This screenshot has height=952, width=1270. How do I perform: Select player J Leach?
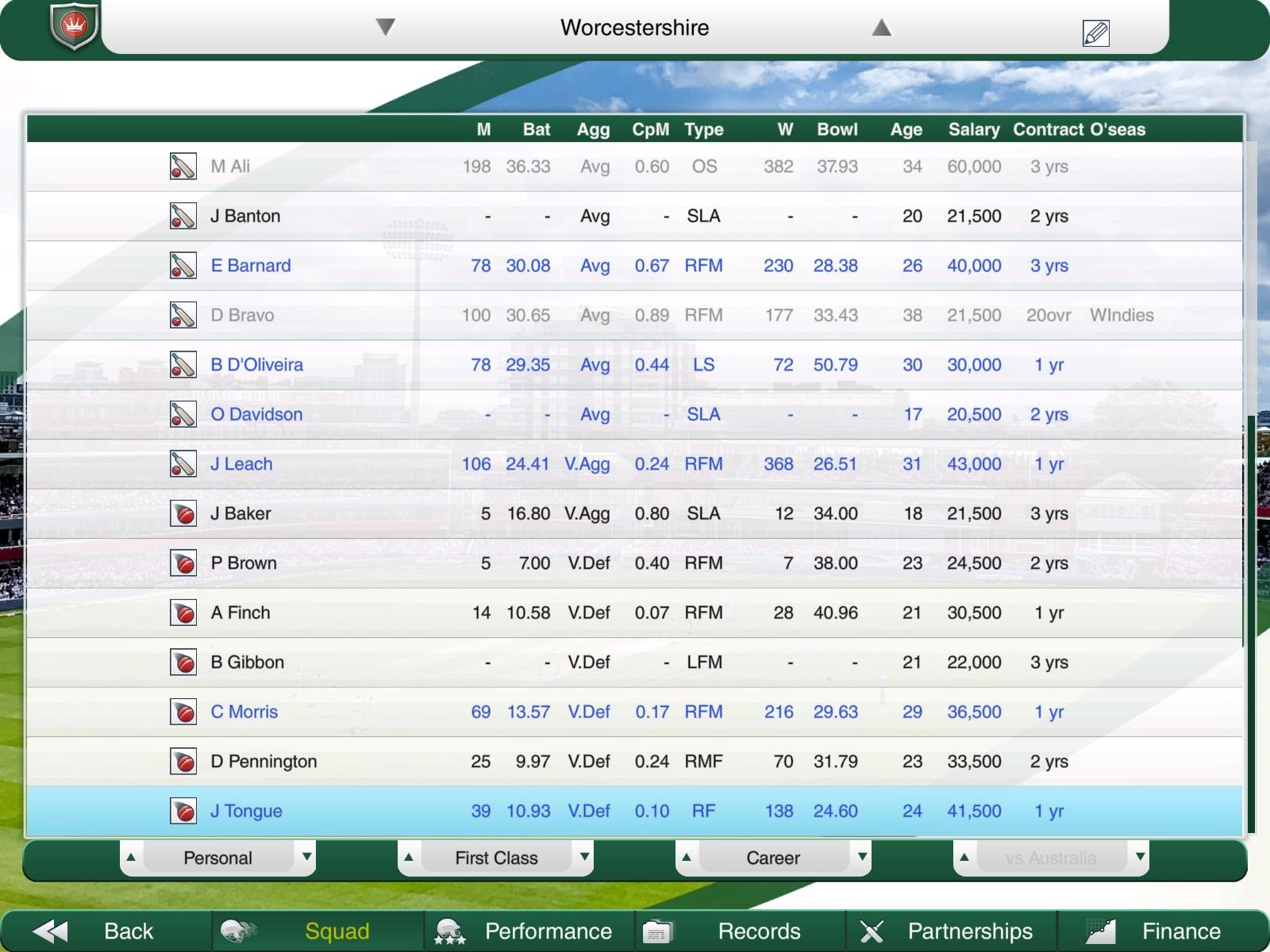pos(634,464)
